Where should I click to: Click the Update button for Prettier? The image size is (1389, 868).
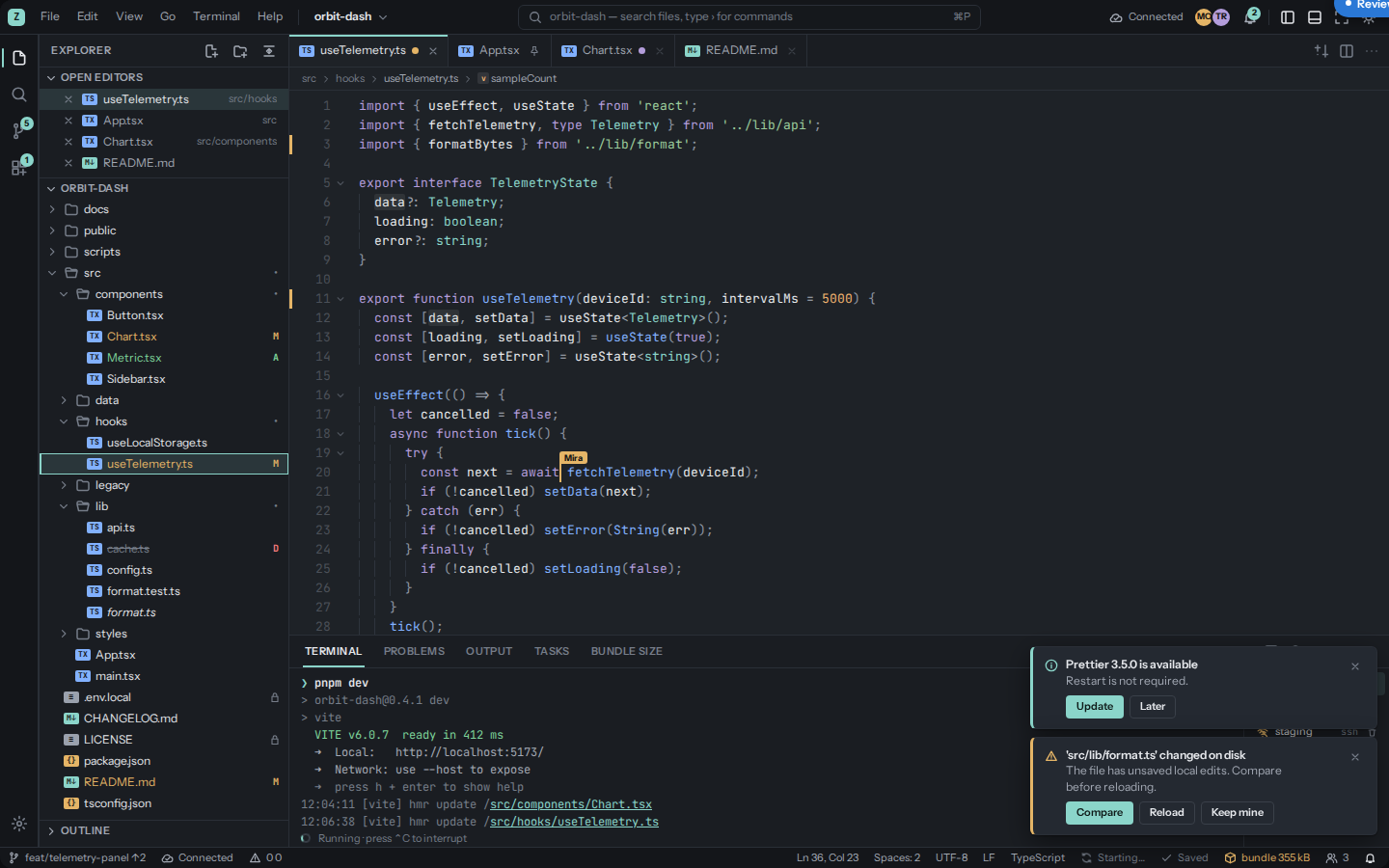click(1095, 707)
